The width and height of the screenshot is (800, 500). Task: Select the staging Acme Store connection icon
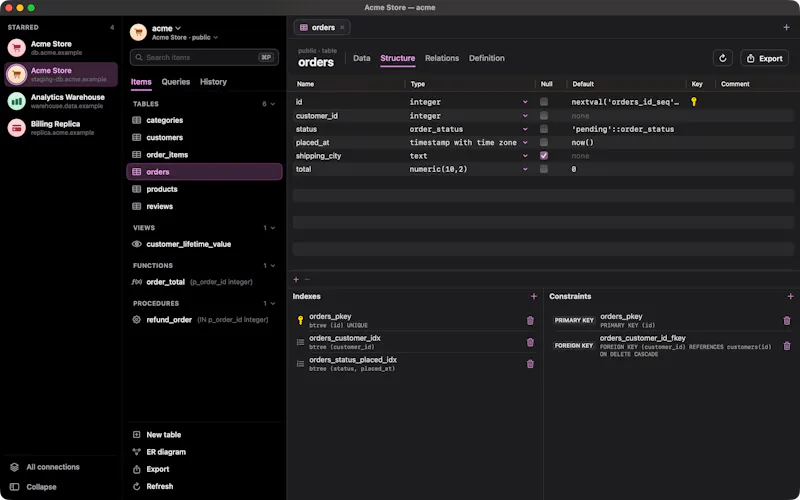(x=16, y=74)
